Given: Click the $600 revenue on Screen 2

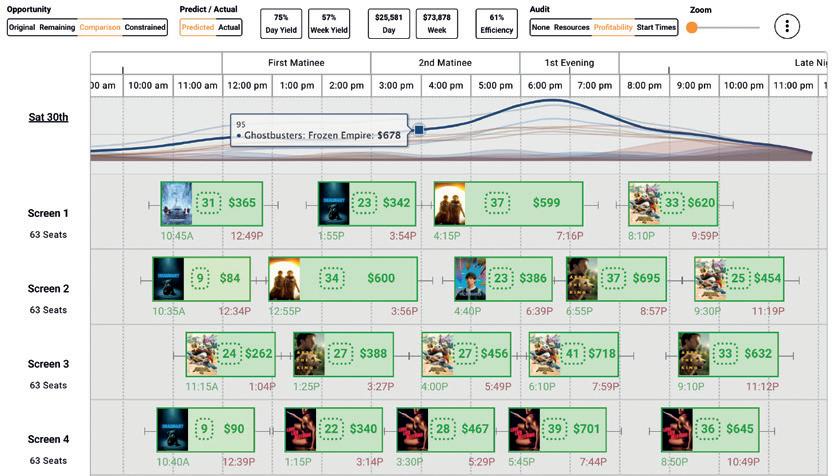Looking at the screenshot, I should tap(381, 278).
